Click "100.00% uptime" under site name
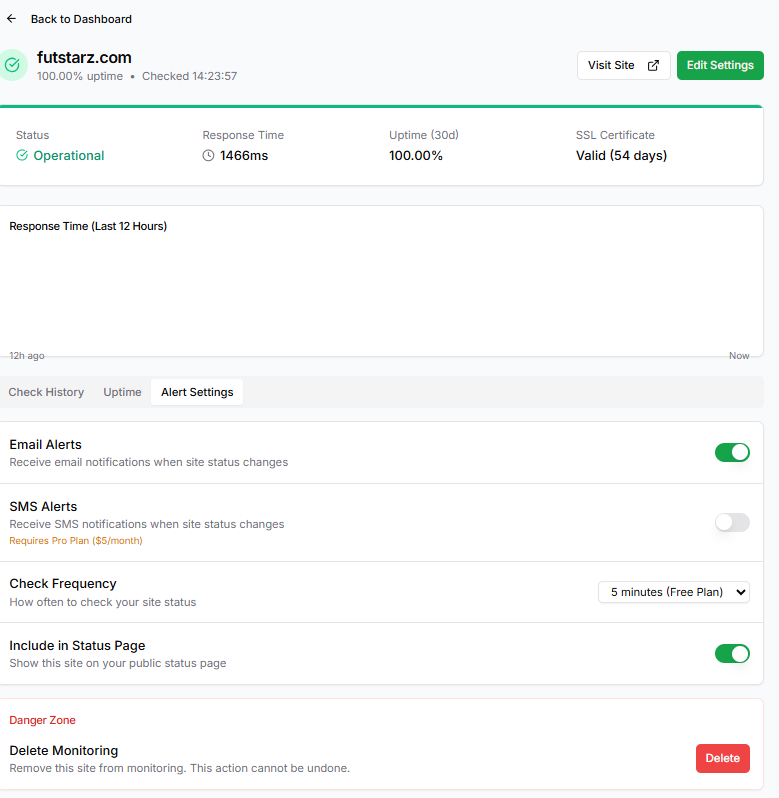The height and width of the screenshot is (798, 779). pos(80,76)
